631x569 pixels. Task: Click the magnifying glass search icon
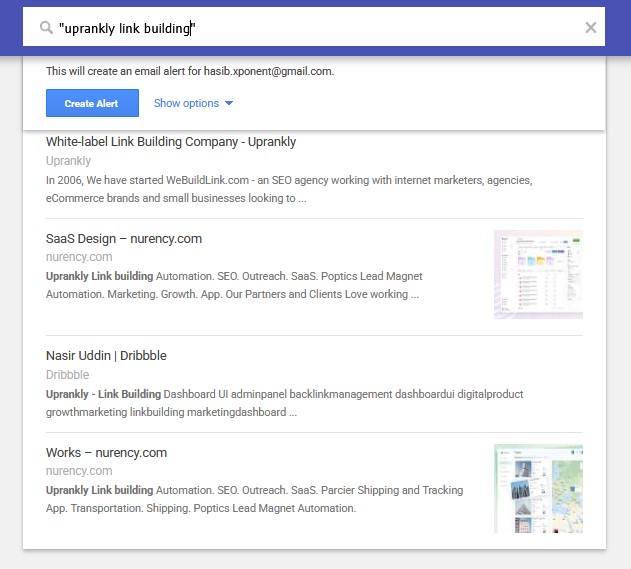tap(46, 28)
